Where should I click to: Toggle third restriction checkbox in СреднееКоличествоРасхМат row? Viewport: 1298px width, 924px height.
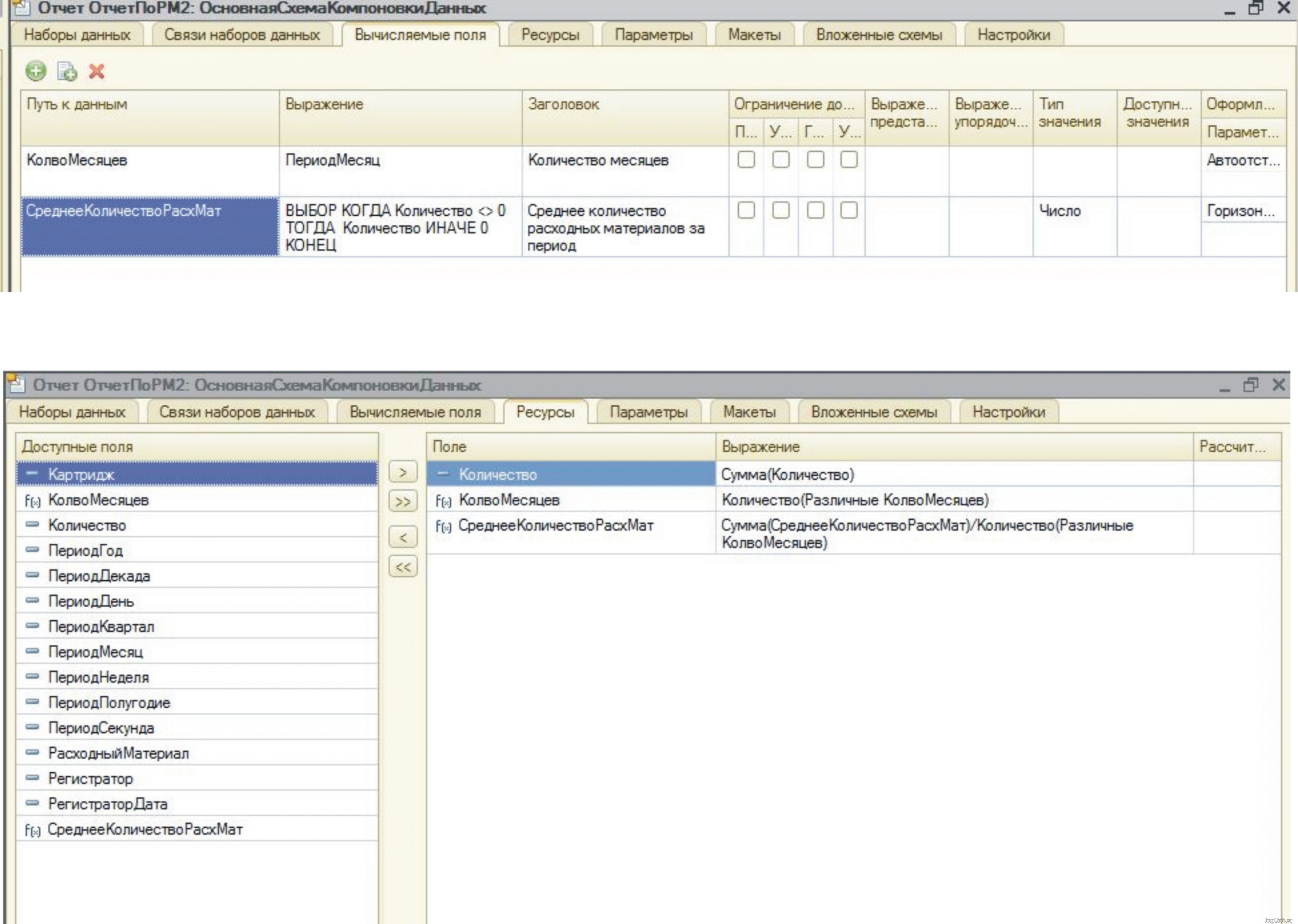815,210
